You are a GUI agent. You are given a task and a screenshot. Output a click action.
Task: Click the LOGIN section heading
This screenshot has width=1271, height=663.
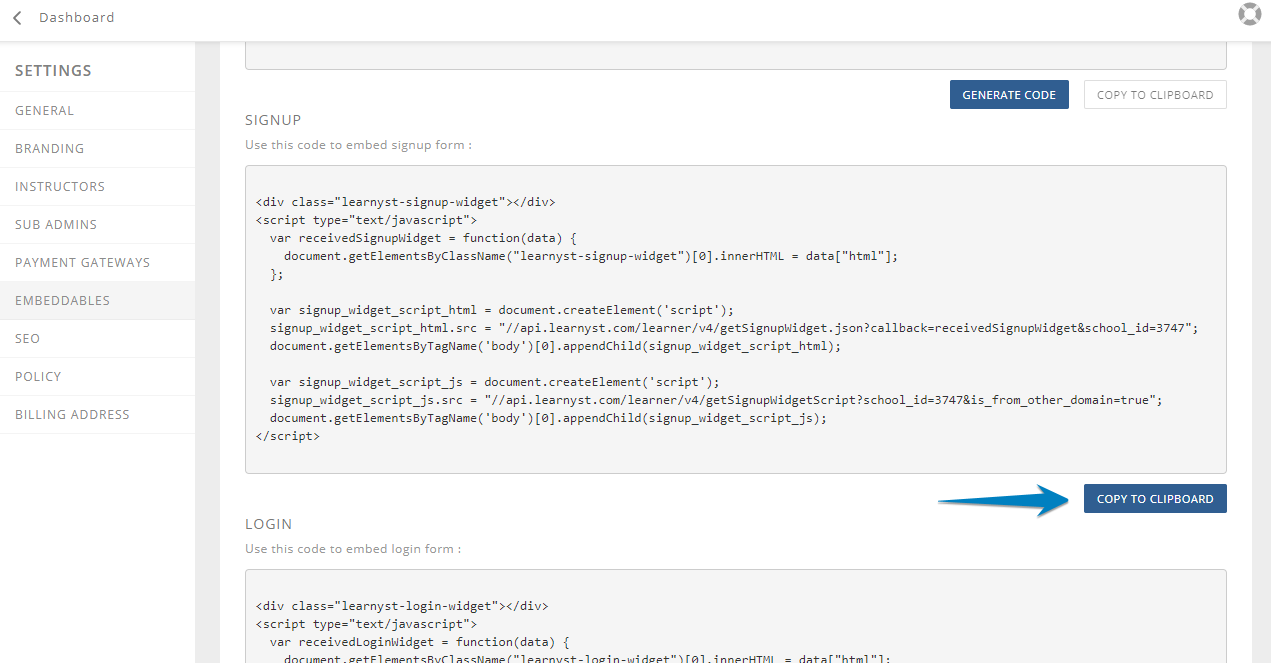[268, 524]
